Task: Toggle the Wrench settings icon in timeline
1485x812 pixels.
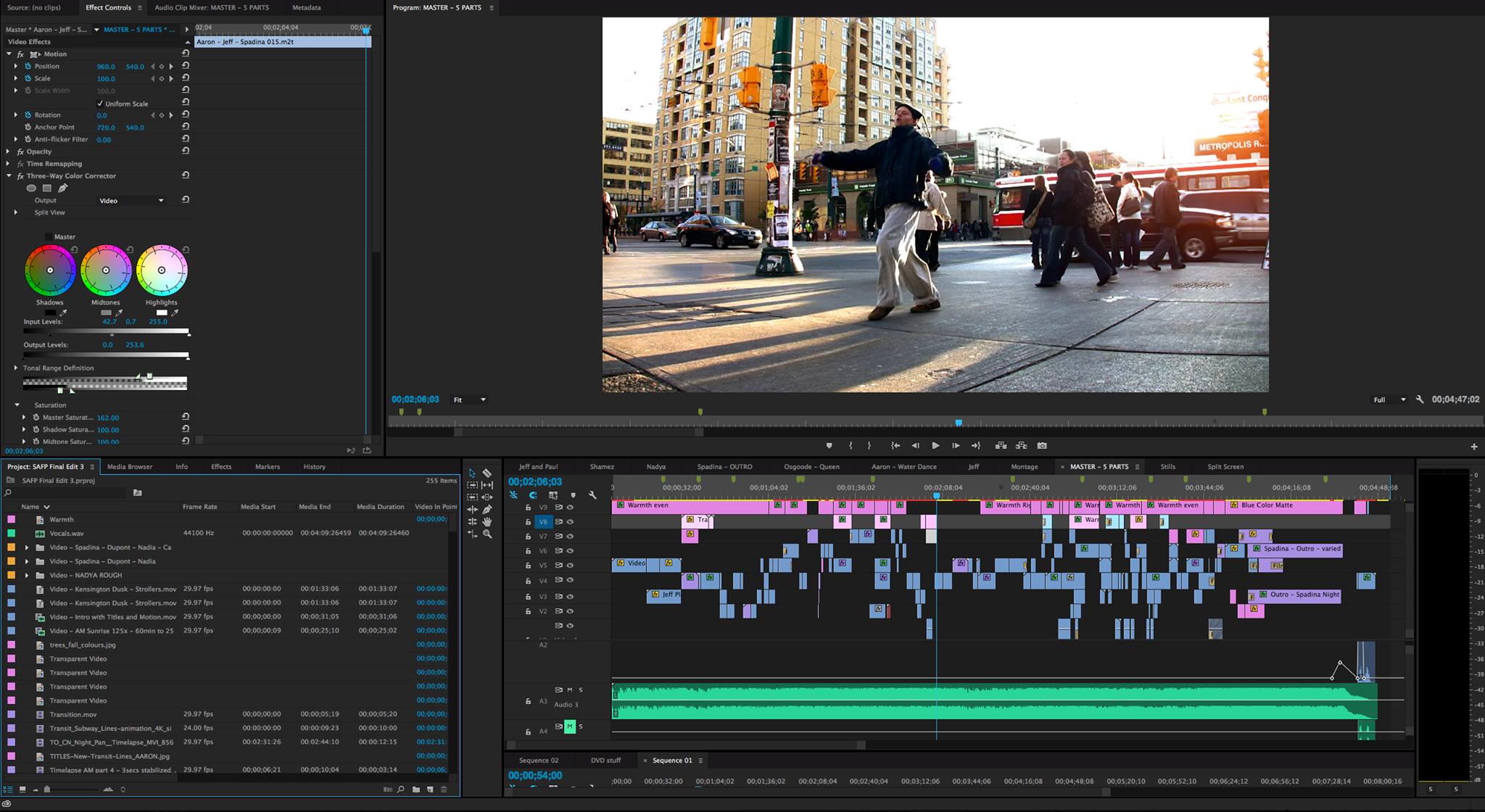Action: tap(592, 494)
